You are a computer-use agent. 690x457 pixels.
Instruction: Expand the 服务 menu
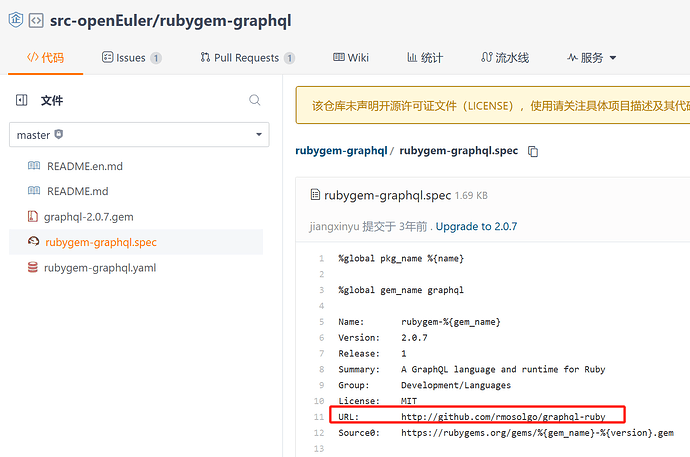[592, 58]
